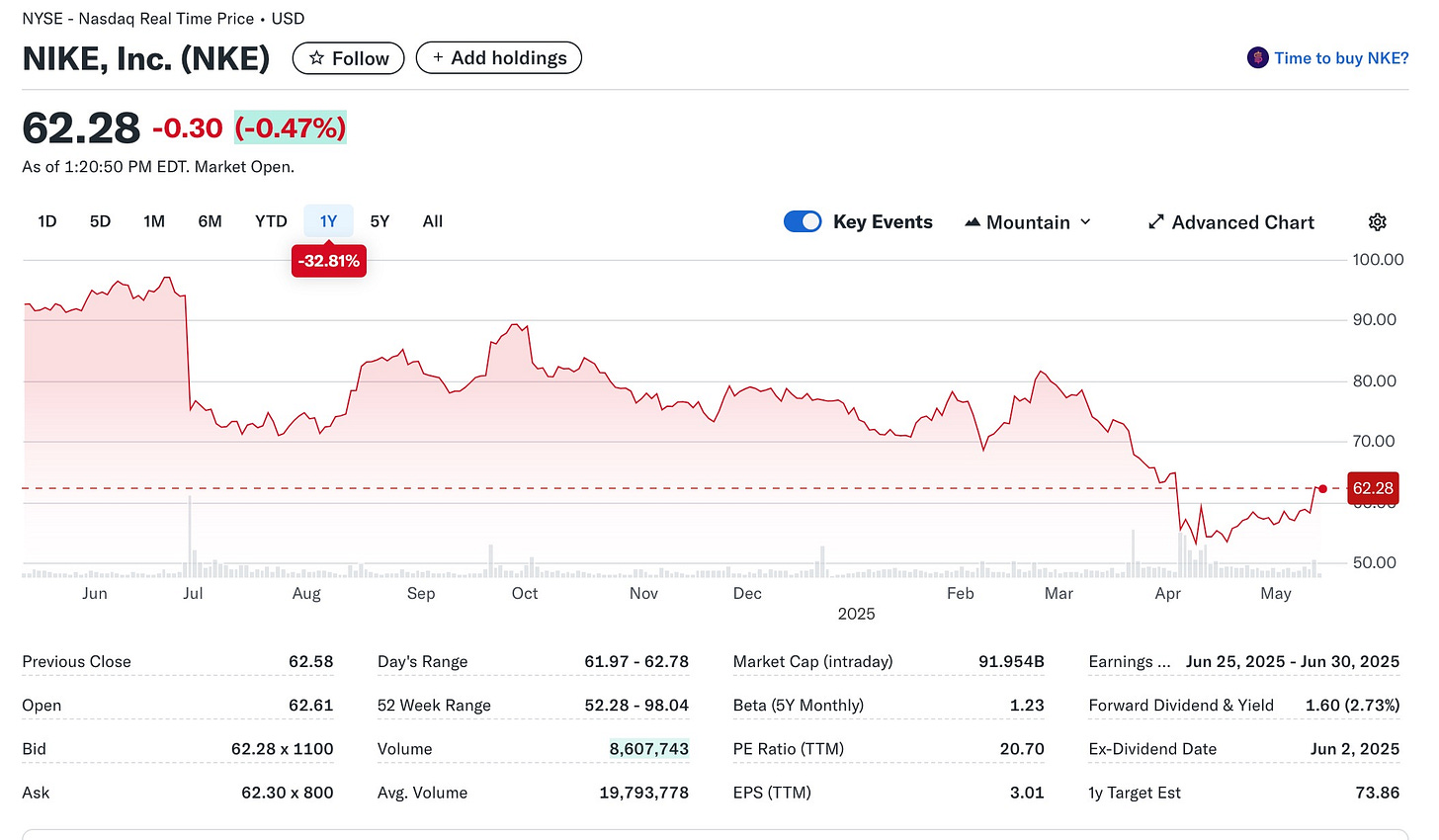Image resolution: width=1439 pixels, height=840 pixels.
Task: Select the YTD time range
Action: [271, 221]
